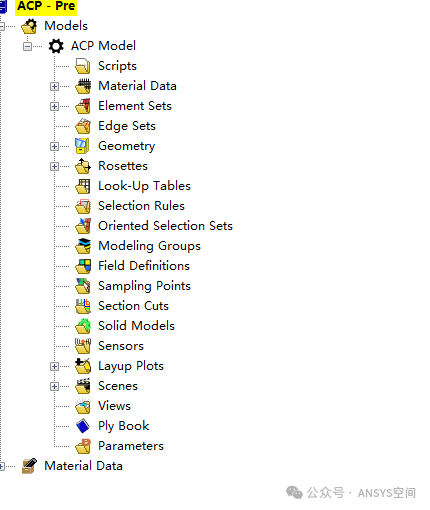The width and height of the screenshot is (430, 510).
Task: Click the Sensors folder icon
Action: coord(83,346)
